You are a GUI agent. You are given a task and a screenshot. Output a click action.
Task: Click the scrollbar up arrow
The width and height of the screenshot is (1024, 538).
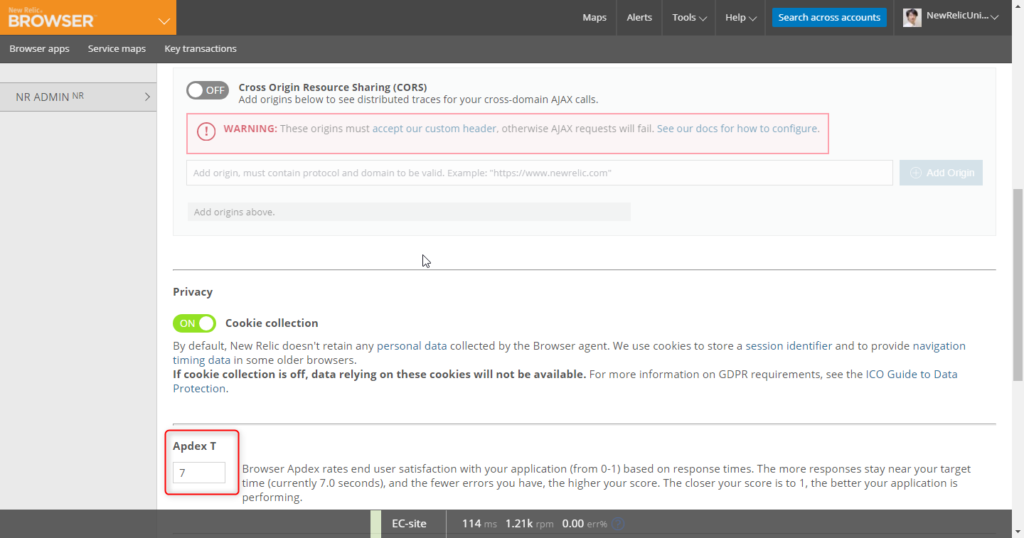1018,4
